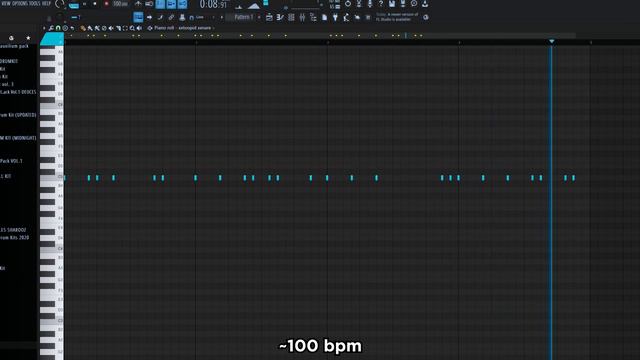
Task: Open the piano roll window icon
Action: pos(280,17)
